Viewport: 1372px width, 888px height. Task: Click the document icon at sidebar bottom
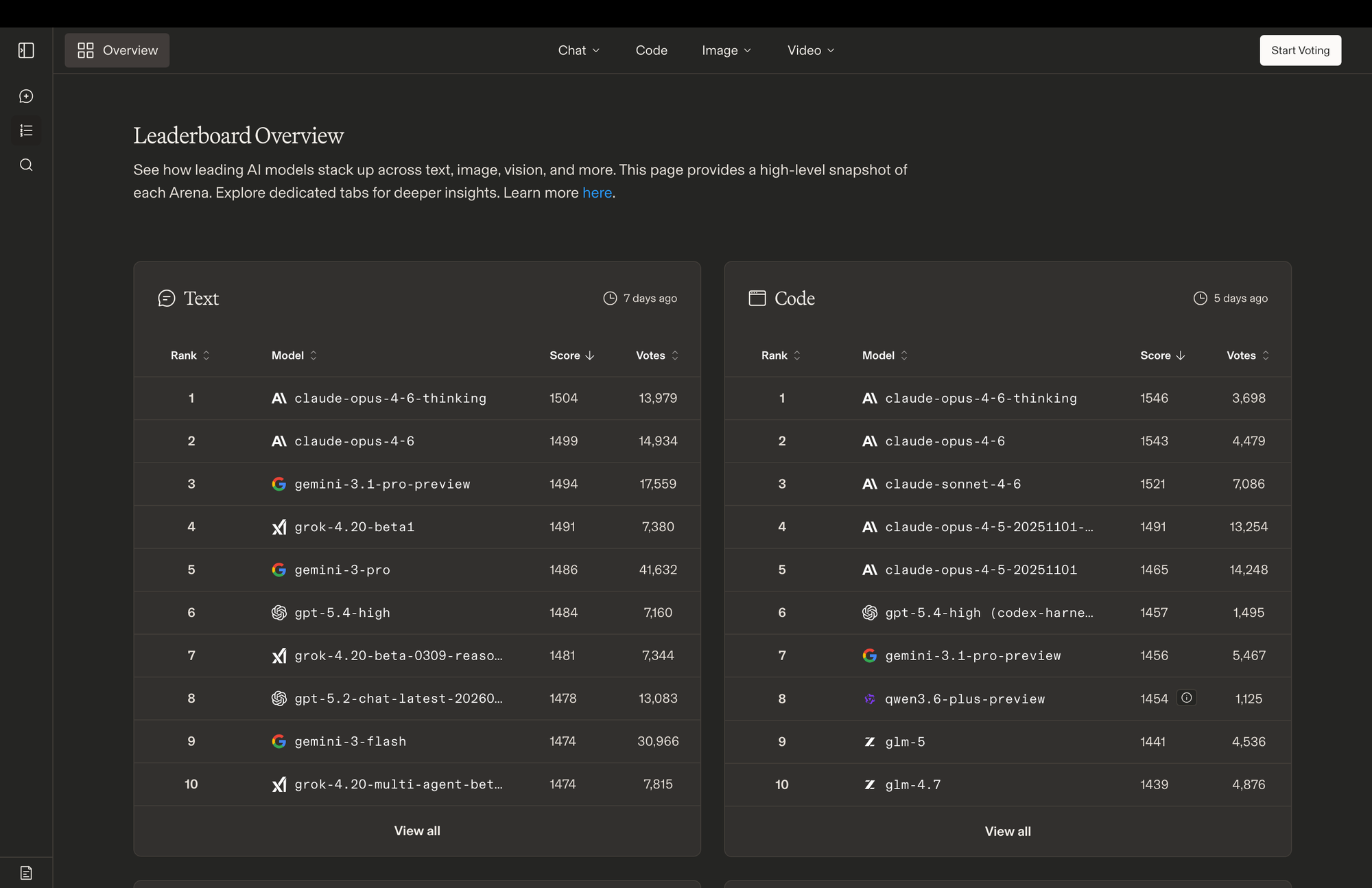tap(26, 873)
